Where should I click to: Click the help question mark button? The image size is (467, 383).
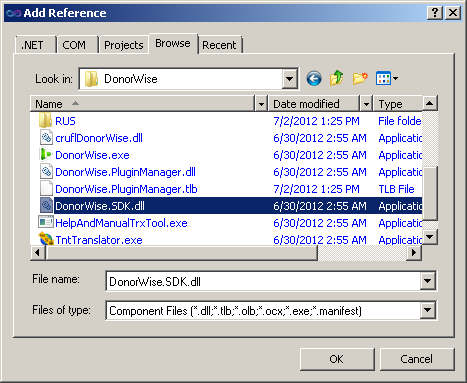(x=435, y=13)
